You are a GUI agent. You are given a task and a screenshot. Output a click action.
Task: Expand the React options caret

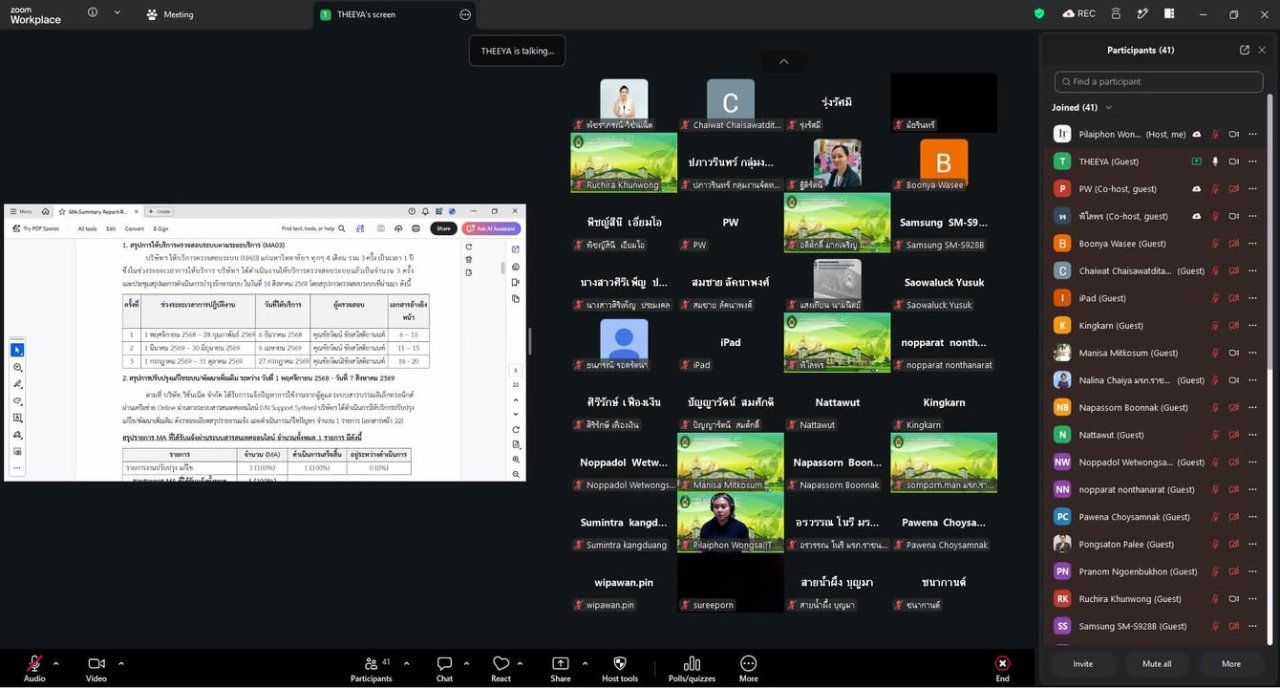pos(520,663)
